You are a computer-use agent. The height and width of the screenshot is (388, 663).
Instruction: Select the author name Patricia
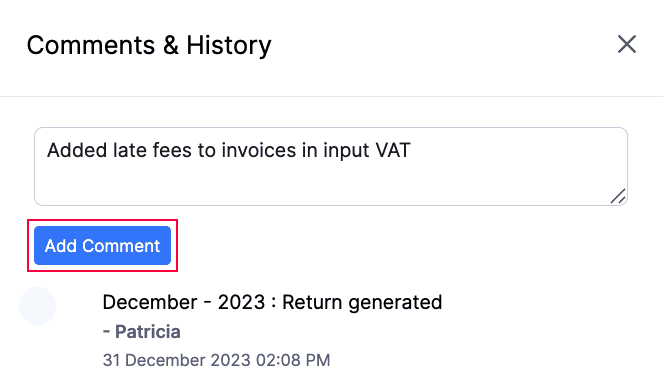pyautogui.click(x=148, y=332)
